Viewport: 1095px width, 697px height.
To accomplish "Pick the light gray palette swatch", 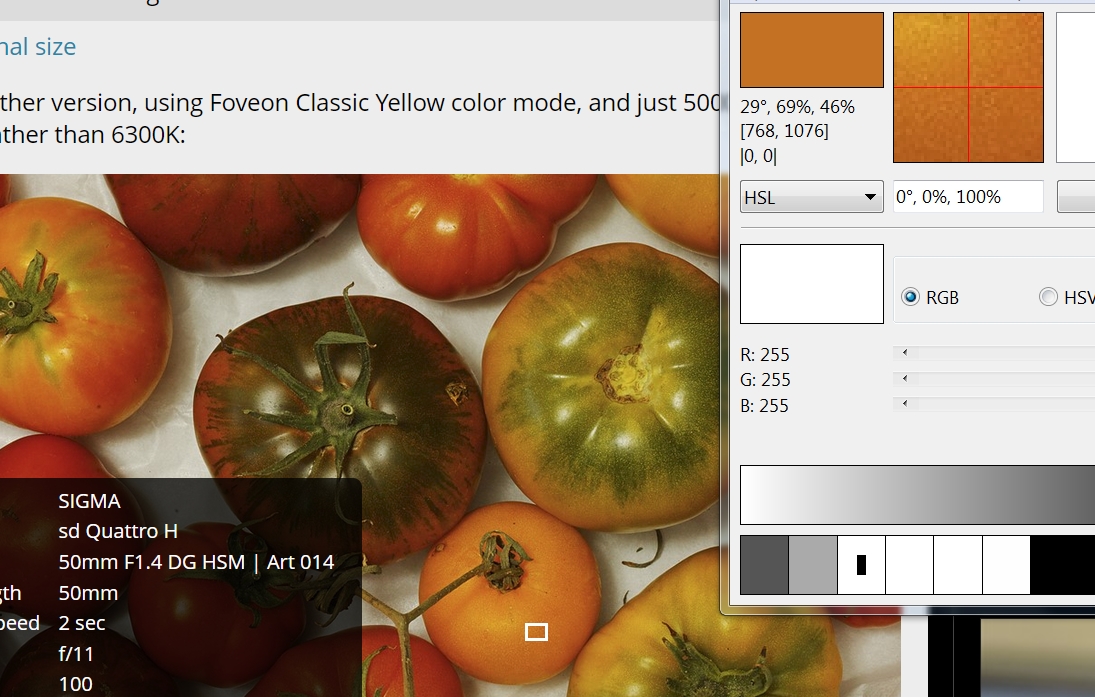I will (813, 565).
